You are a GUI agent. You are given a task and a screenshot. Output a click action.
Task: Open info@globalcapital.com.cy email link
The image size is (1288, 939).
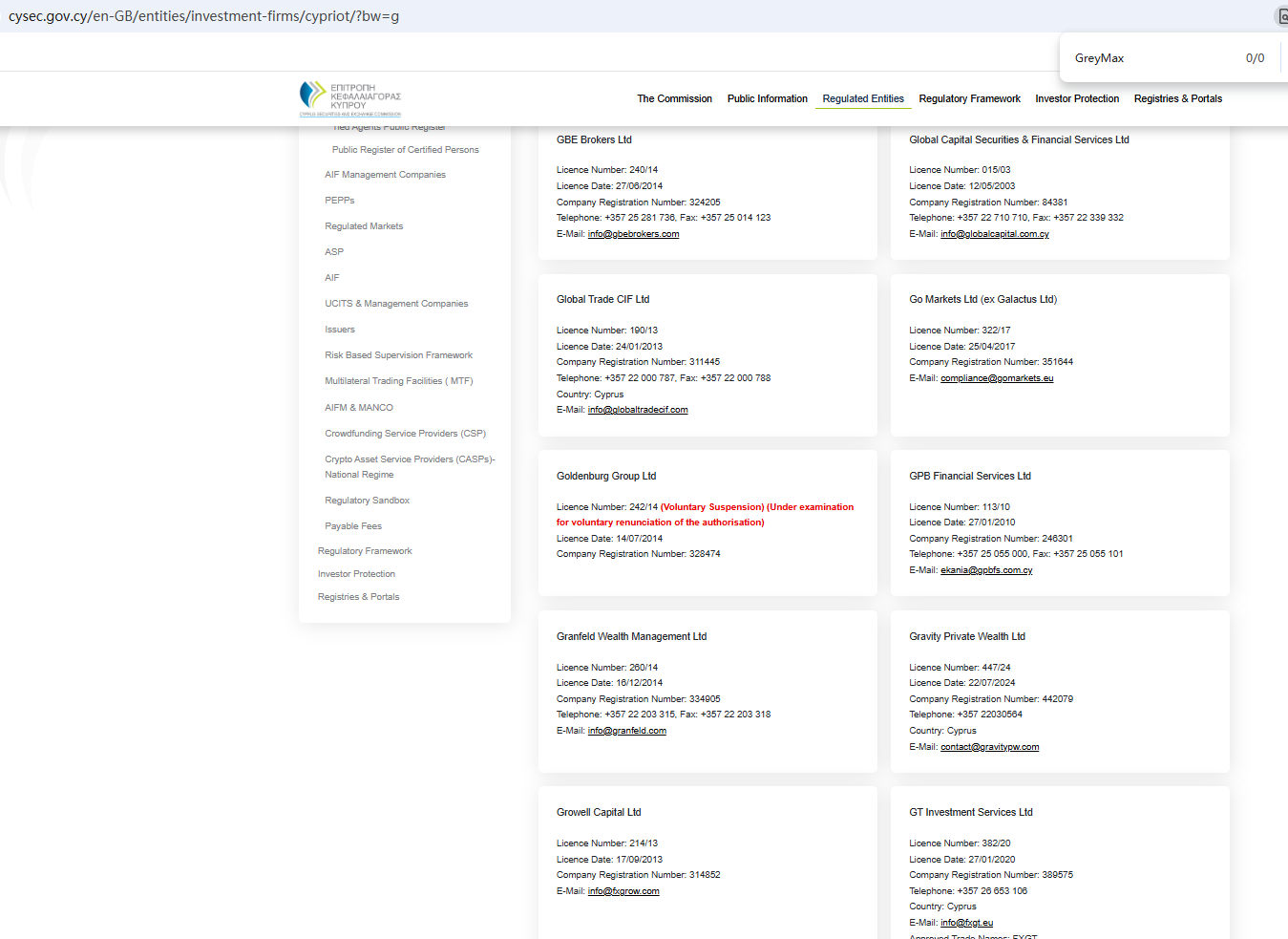pos(994,234)
